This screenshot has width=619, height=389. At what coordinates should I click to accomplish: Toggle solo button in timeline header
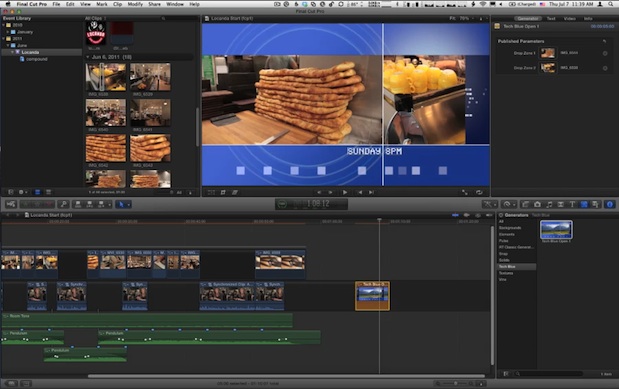coord(478,215)
